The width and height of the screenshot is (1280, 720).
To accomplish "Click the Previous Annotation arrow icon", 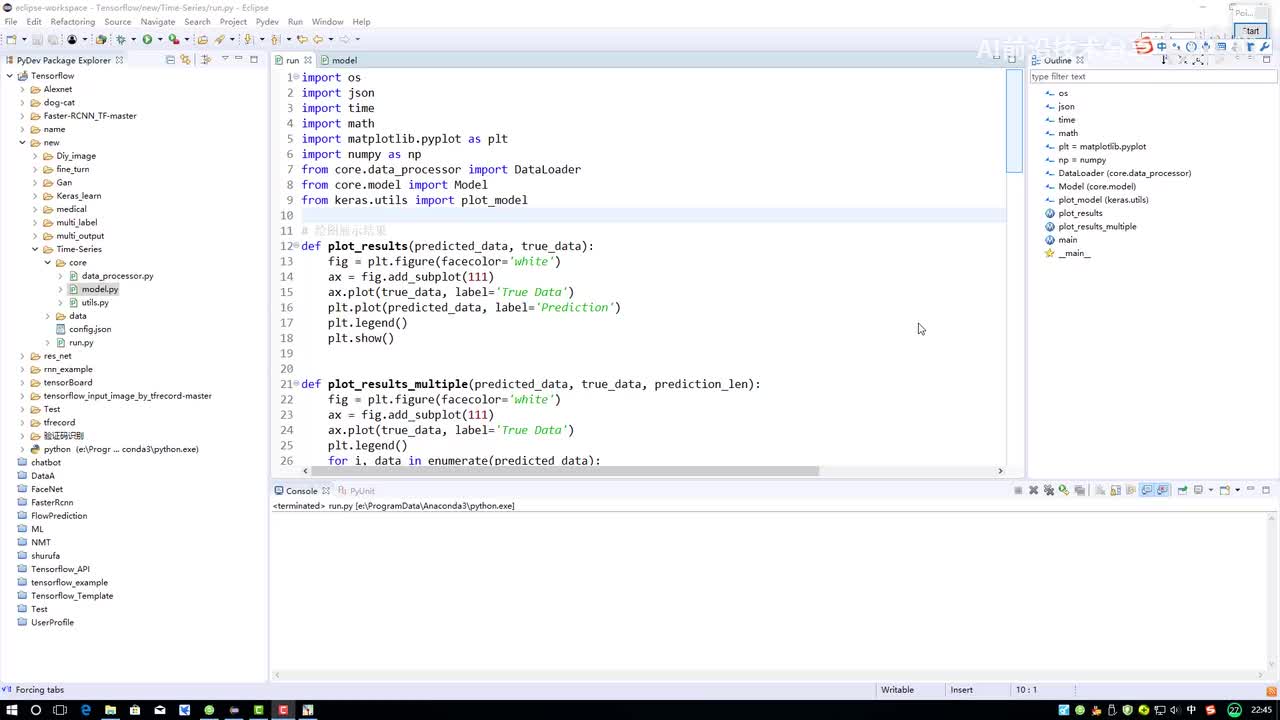I will pyautogui.click(x=275, y=39).
